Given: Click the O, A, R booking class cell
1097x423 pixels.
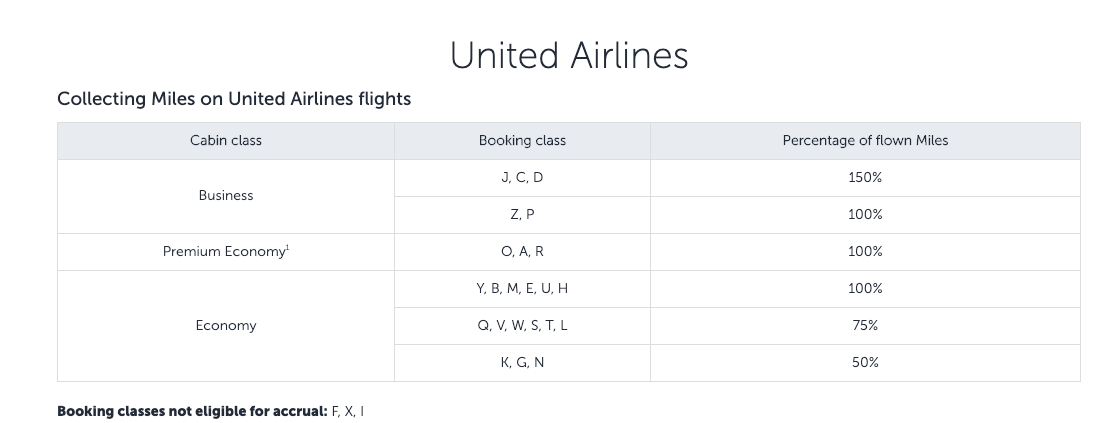Looking at the screenshot, I should pyautogui.click(x=522, y=252).
